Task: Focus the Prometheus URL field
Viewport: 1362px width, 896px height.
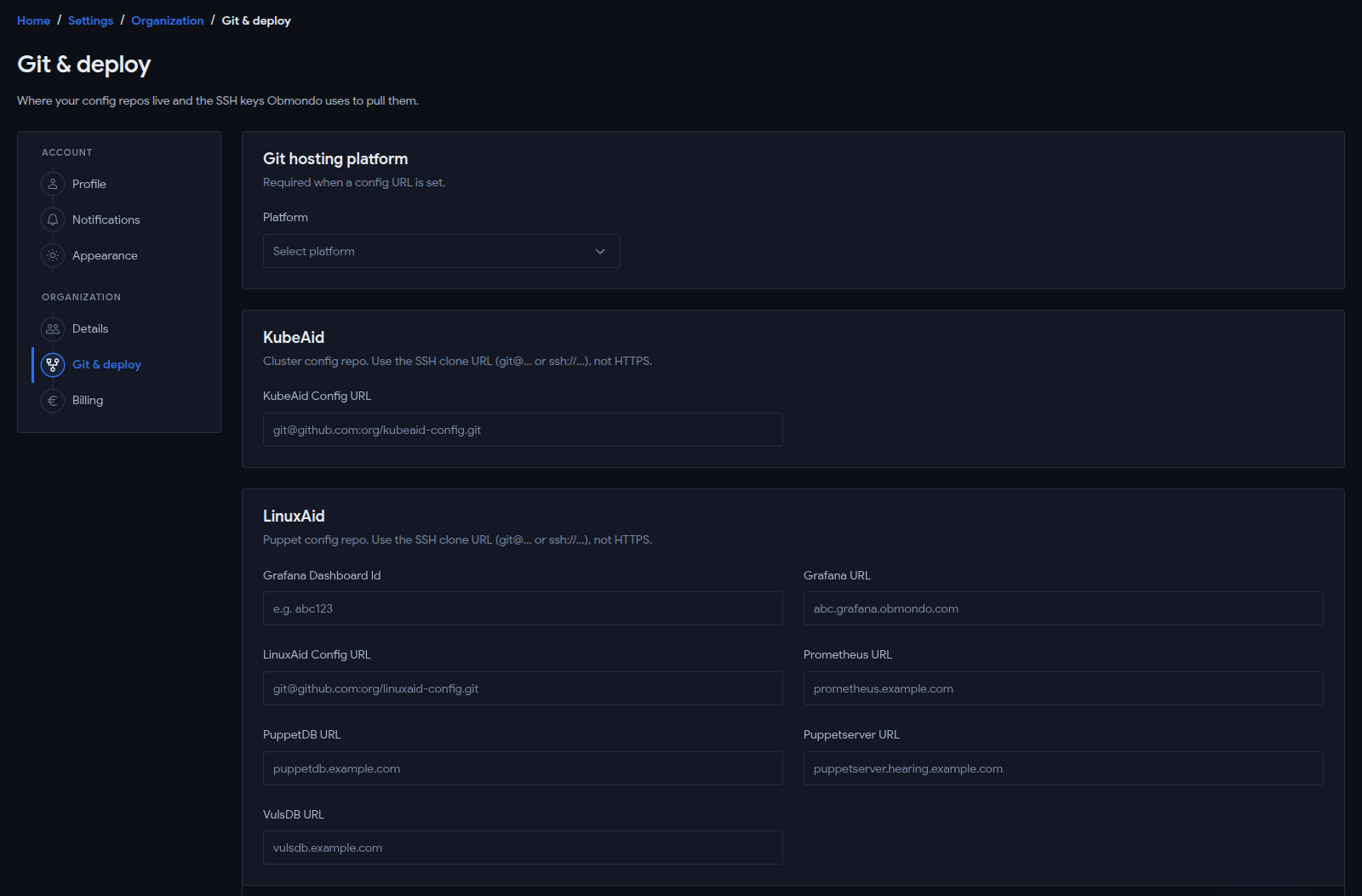Action: coord(1063,688)
